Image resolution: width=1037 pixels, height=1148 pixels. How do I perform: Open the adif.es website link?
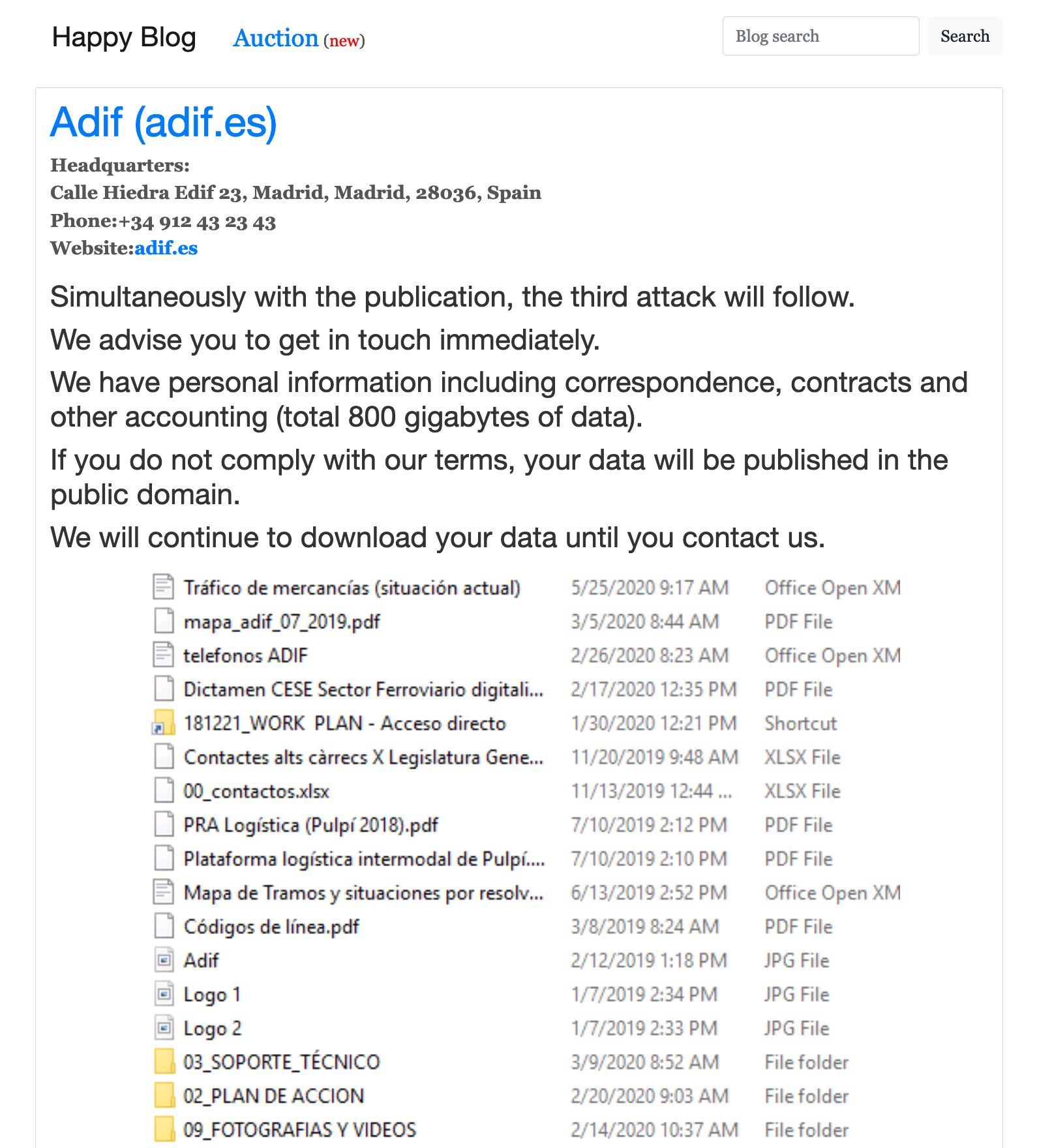click(166, 248)
